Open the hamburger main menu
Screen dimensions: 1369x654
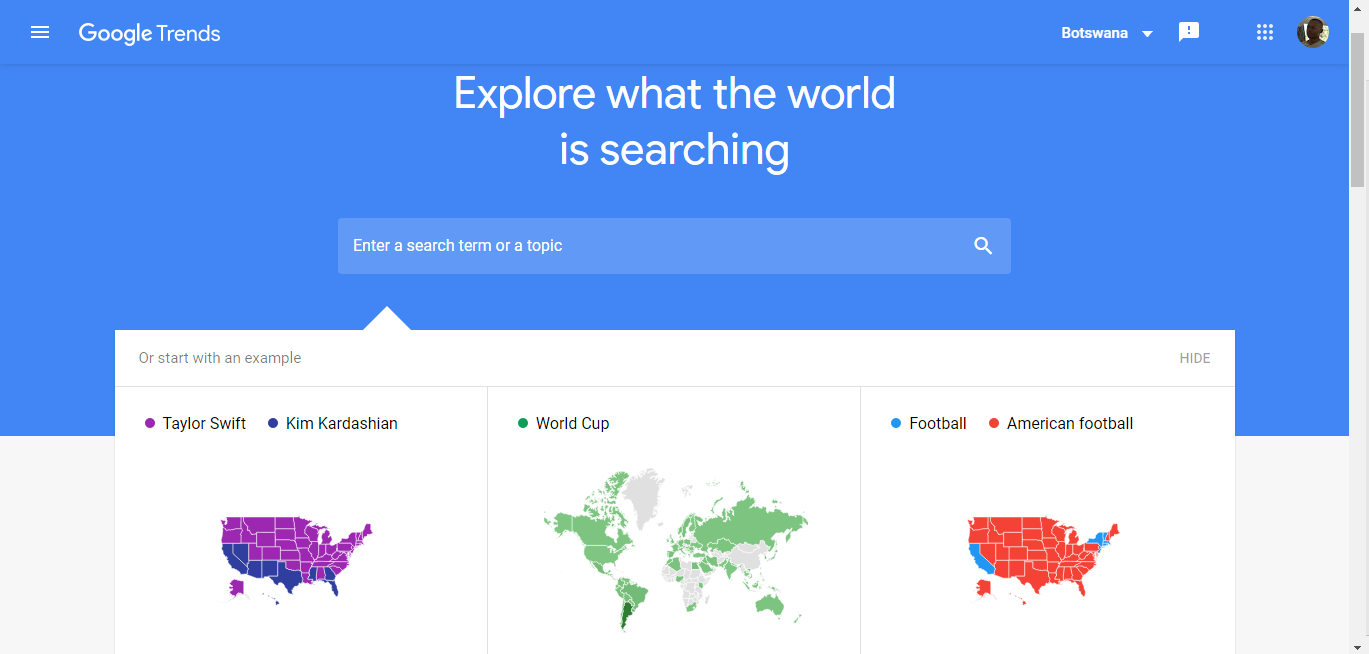point(40,33)
